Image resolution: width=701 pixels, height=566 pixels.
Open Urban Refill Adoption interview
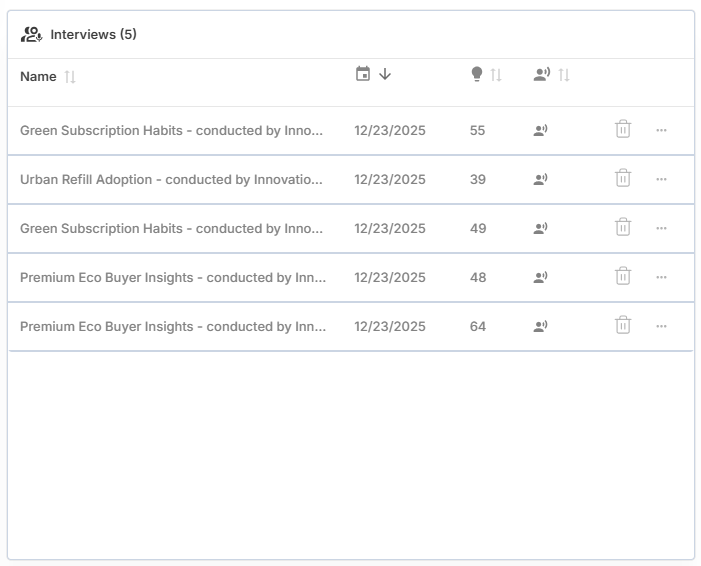click(171, 180)
